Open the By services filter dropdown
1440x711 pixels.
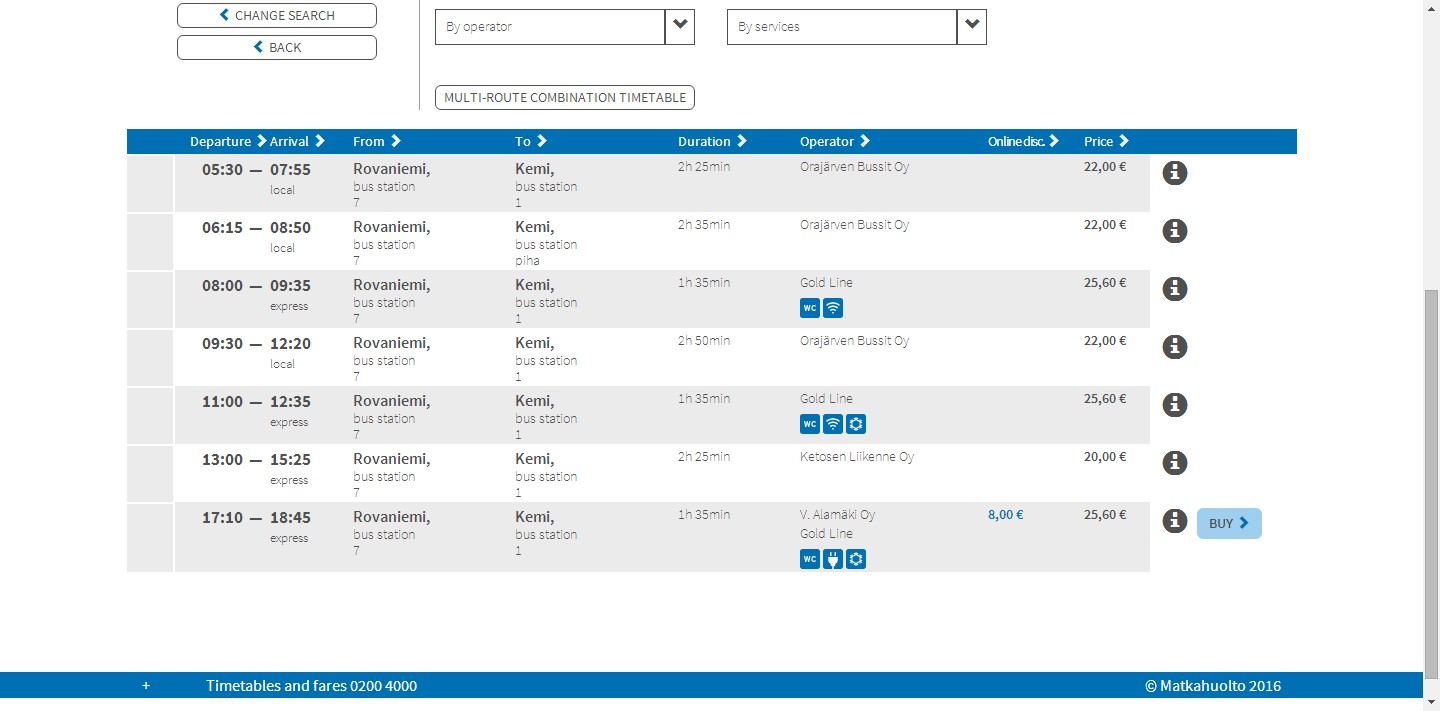(857, 27)
